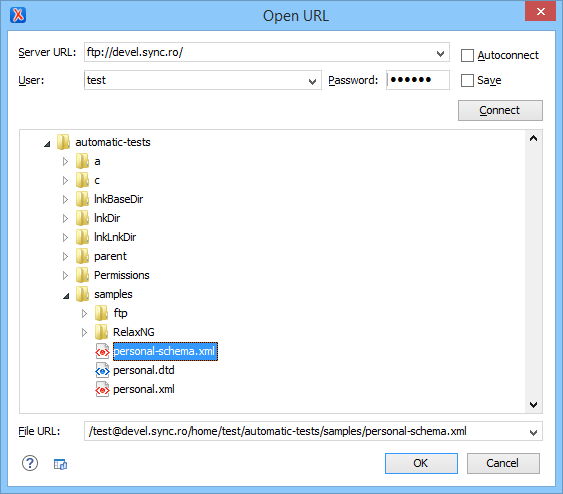The image size is (563, 494).
Task: Open the User dropdown arrow
Action: click(x=312, y=81)
